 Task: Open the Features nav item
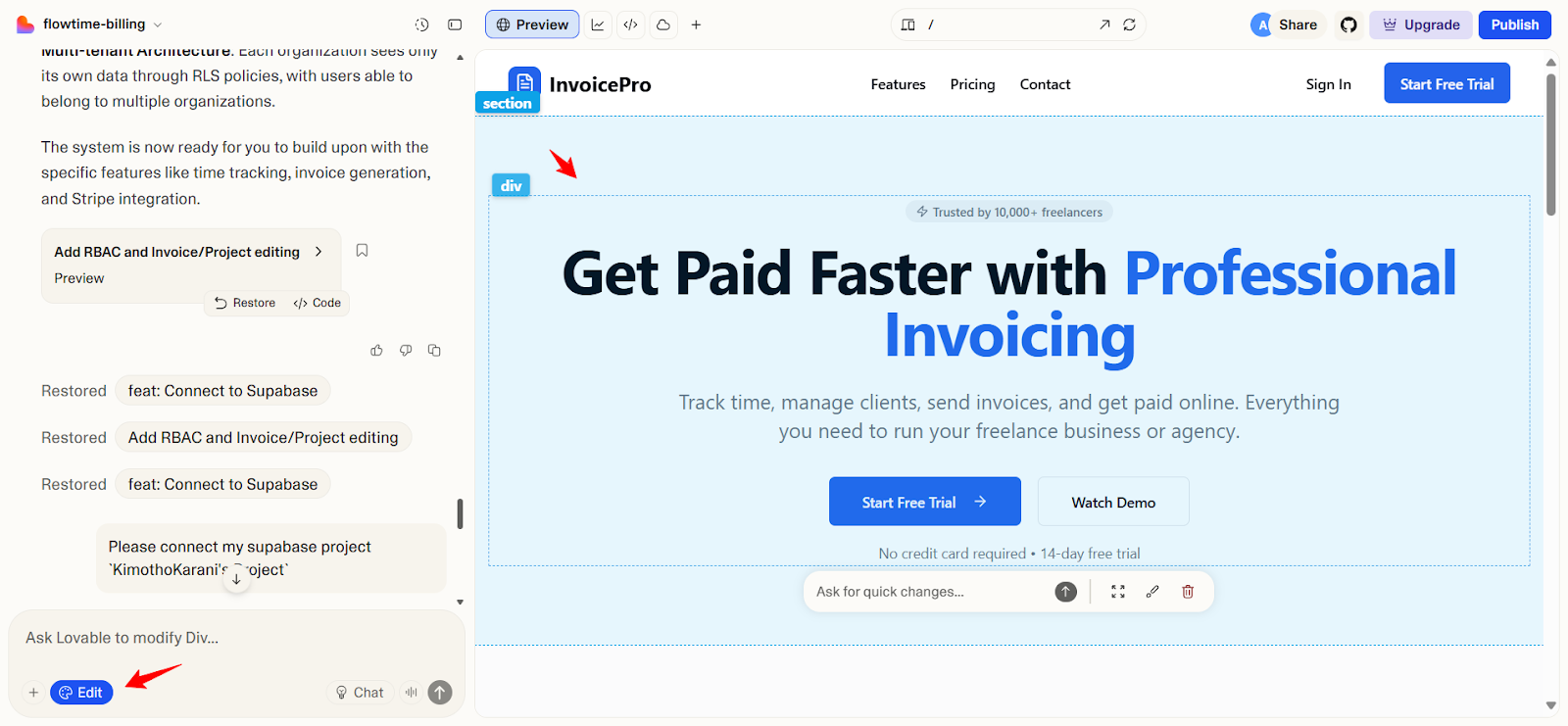pos(898,84)
